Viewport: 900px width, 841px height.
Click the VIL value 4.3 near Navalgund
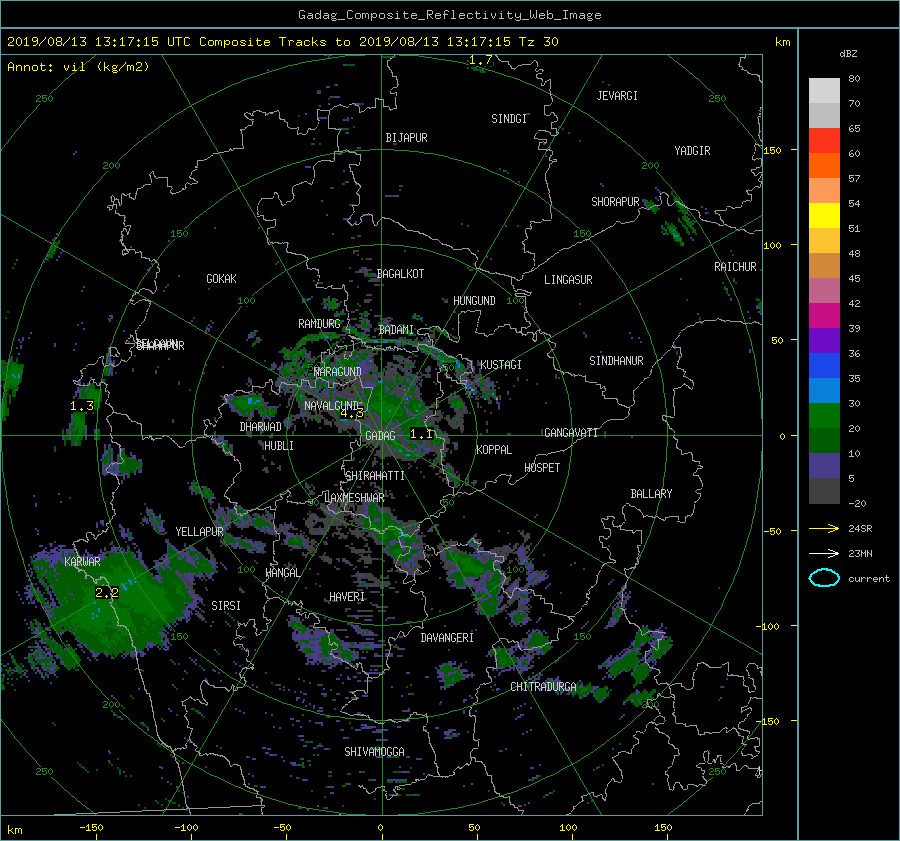[352, 413]
